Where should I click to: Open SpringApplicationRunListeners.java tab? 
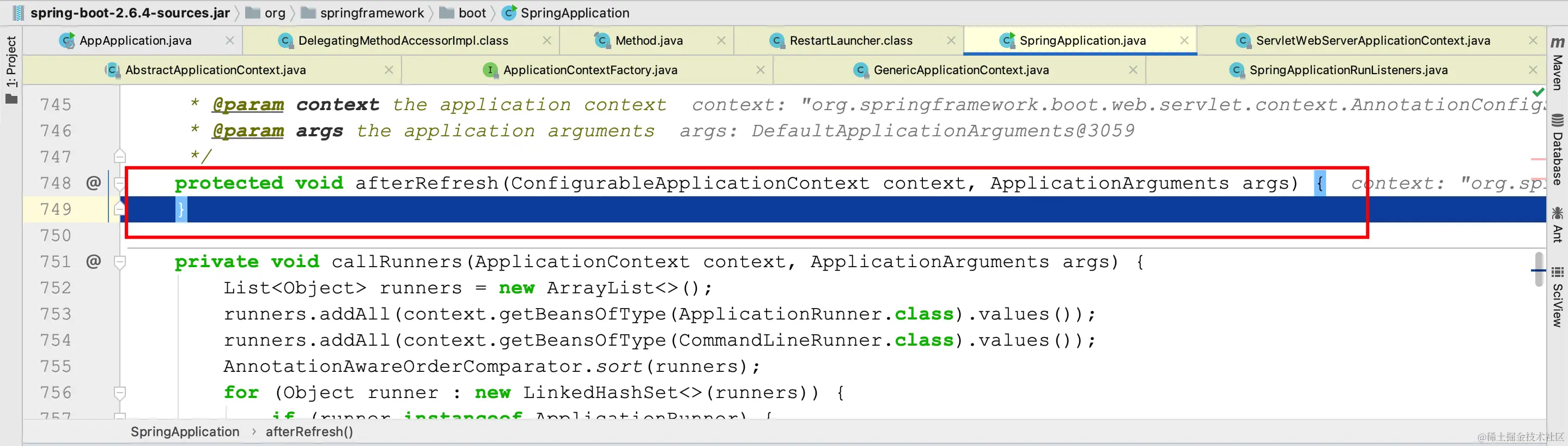[1348, 70]
